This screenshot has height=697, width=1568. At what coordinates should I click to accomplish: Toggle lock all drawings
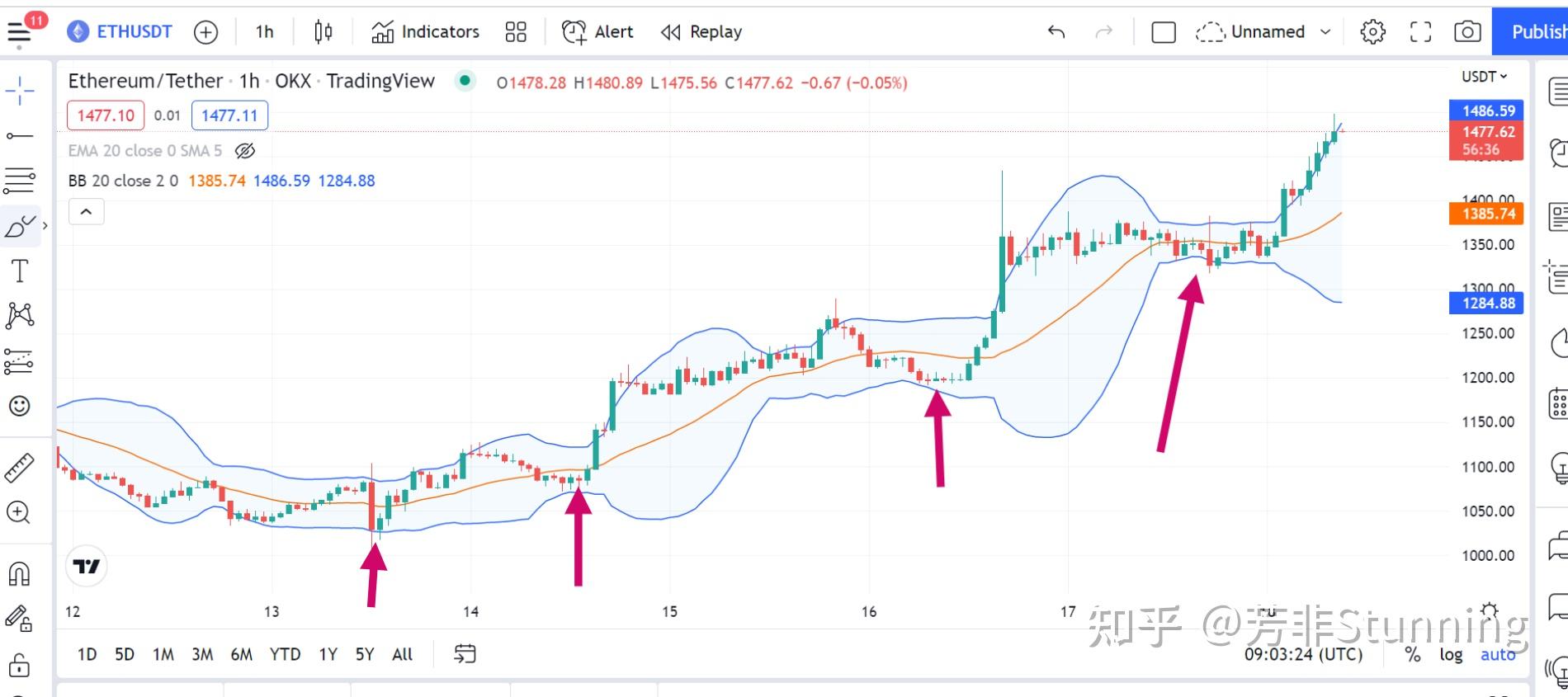click(x=20, y=665)
